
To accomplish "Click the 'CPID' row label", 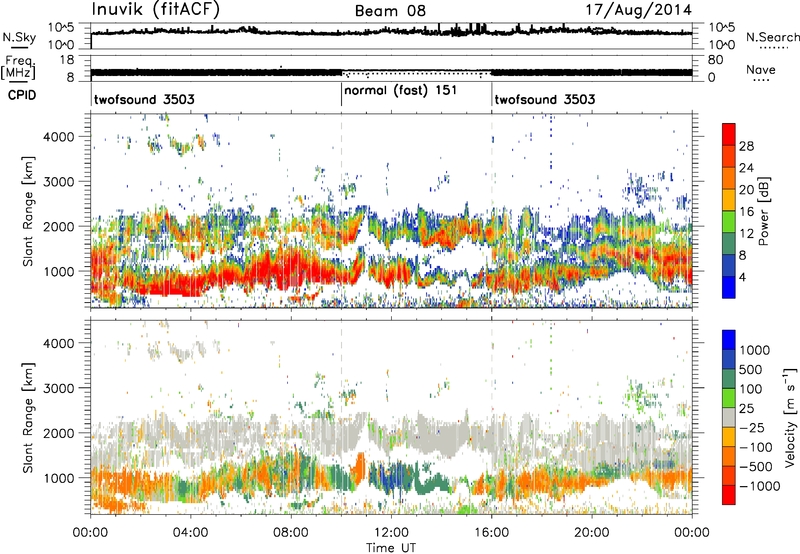I will [x=22, y=95].
